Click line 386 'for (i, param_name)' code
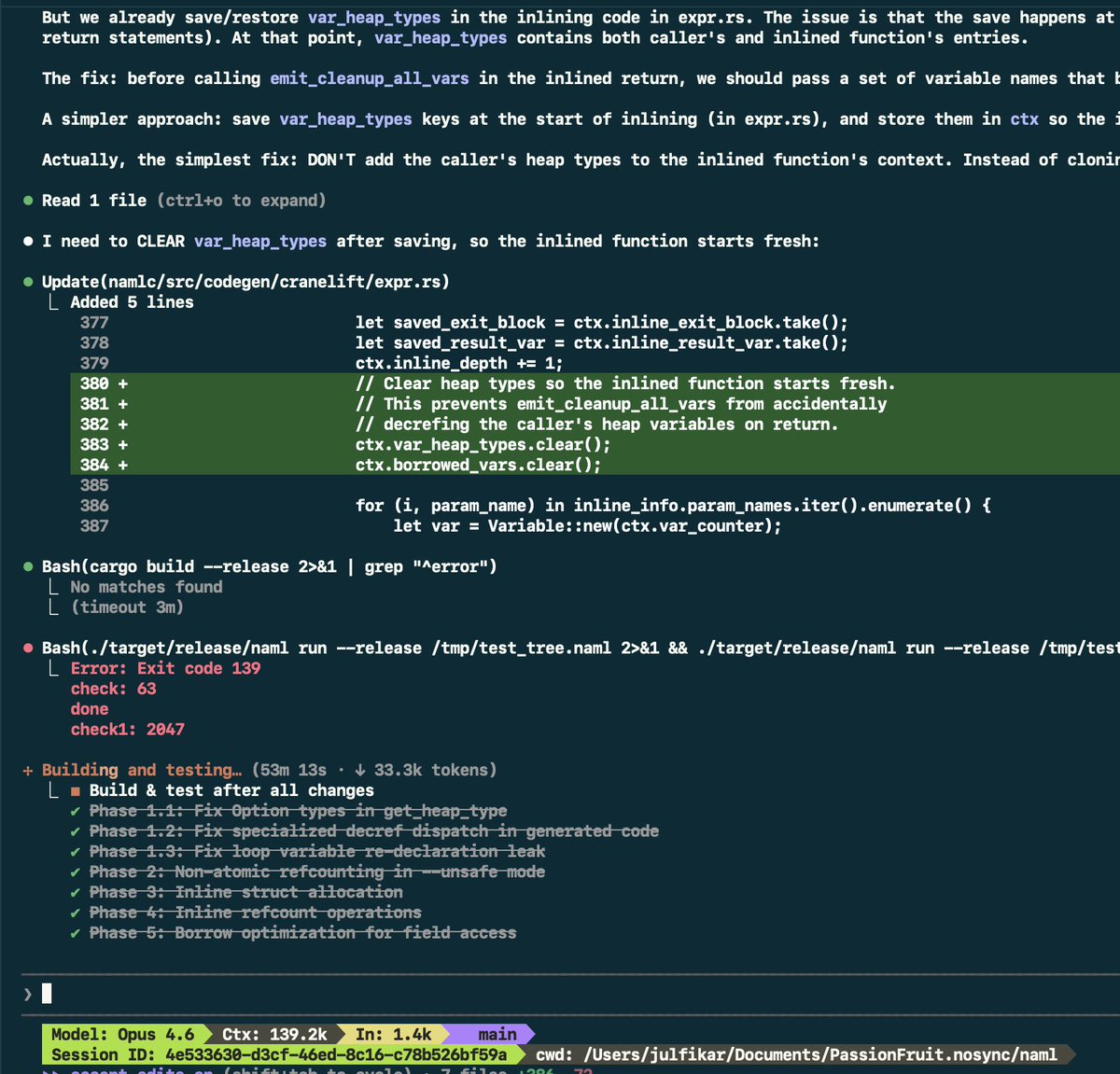This screenshot has height=1074, width=1120. tap(673, 506)
